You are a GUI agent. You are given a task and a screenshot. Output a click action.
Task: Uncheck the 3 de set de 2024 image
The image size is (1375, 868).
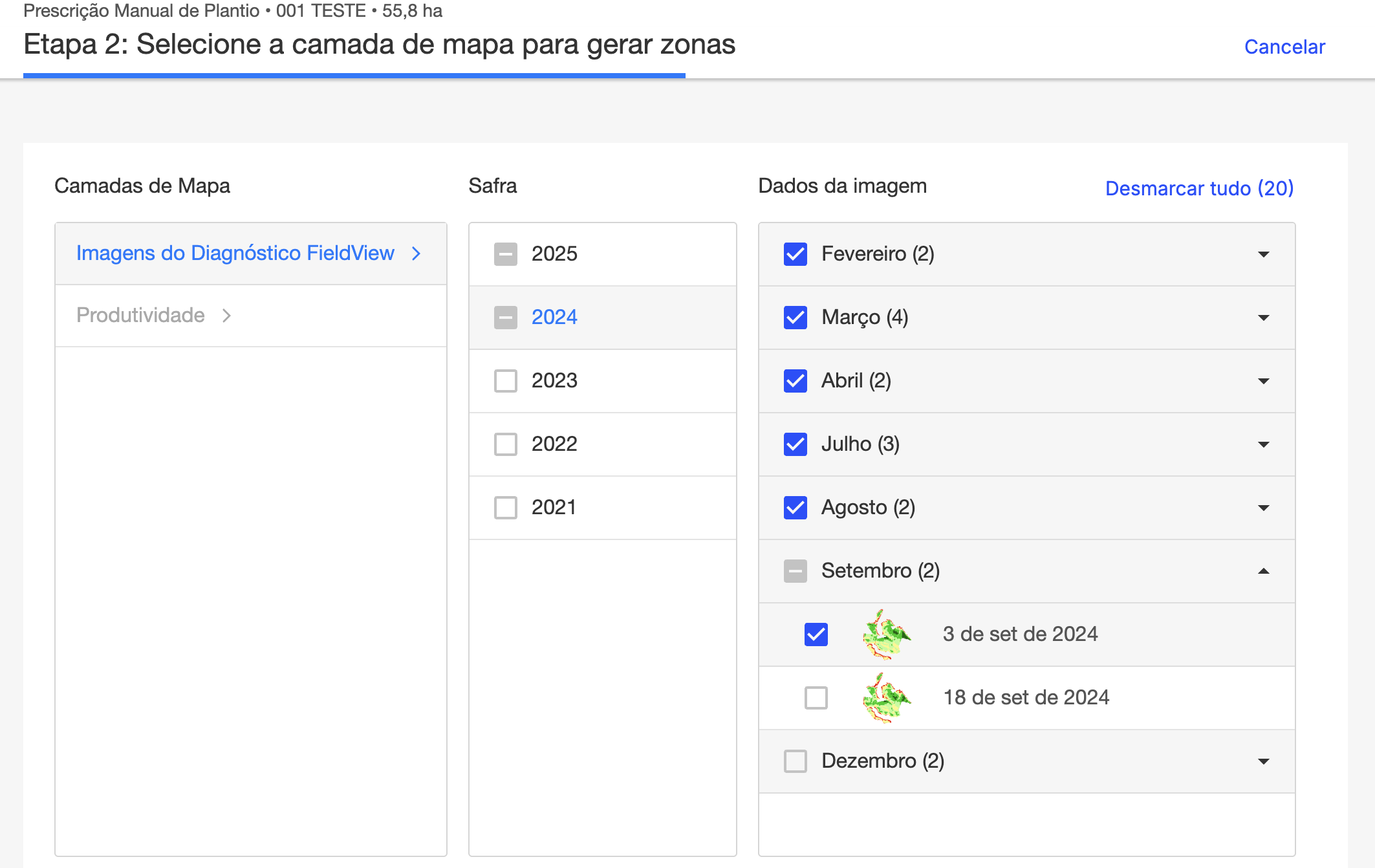(816, 635)
